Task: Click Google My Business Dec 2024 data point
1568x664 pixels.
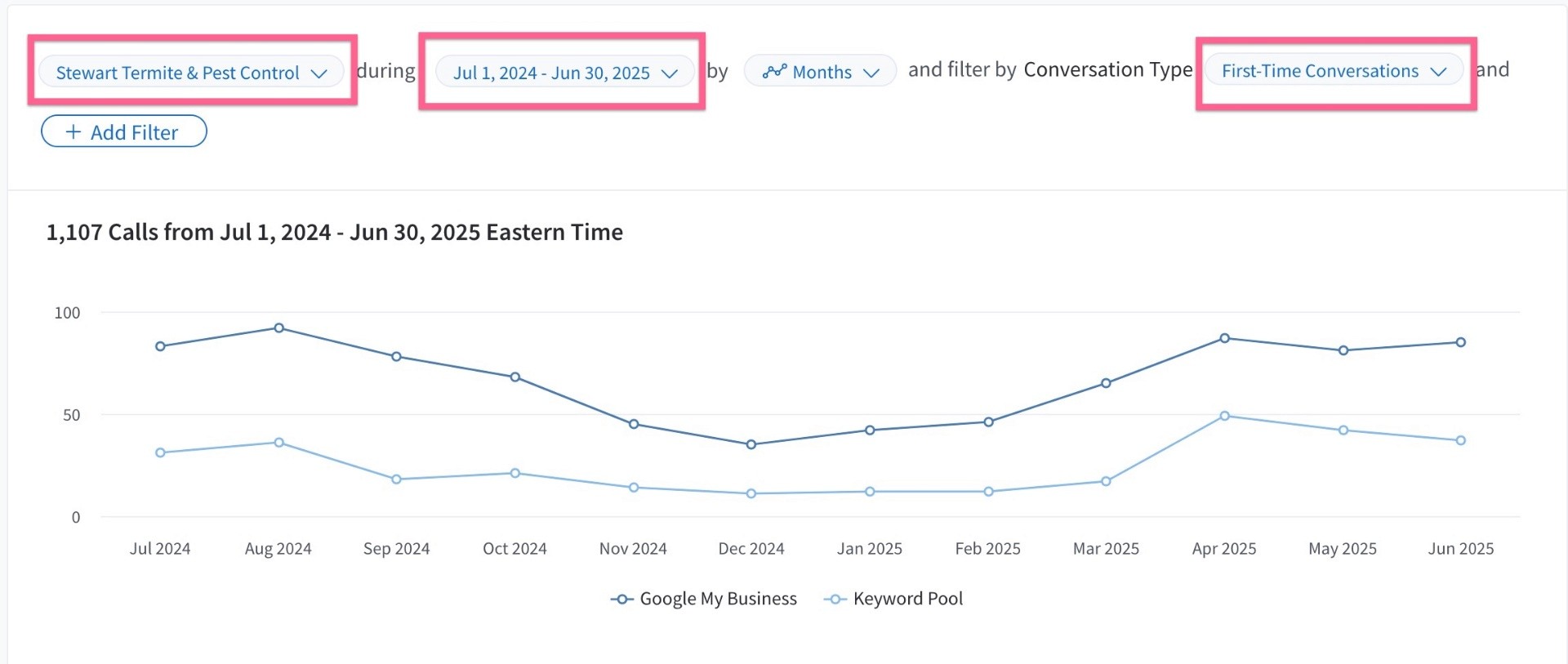Action: [751, 444]
